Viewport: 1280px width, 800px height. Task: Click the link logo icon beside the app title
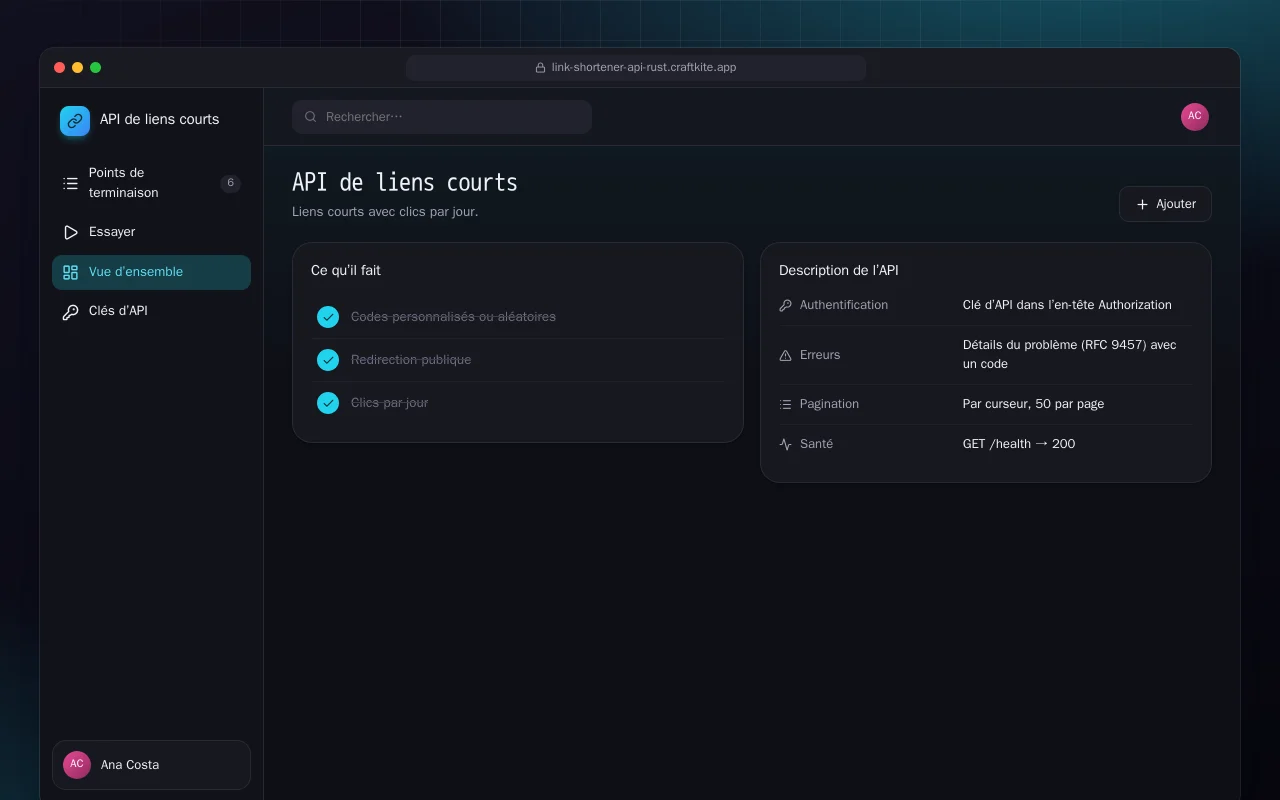75,121
